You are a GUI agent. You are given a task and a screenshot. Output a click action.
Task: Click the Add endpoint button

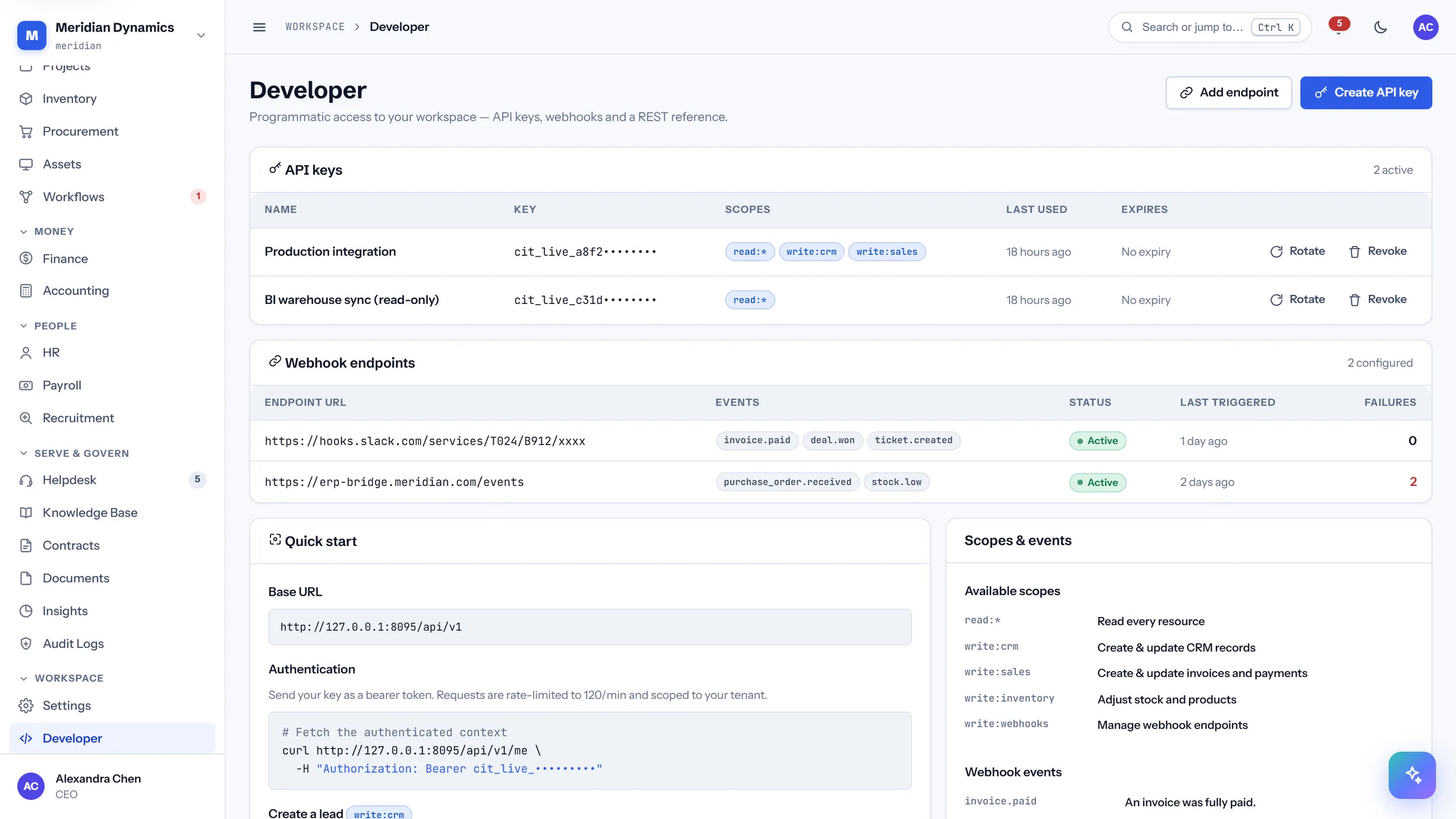point(1228,92)
